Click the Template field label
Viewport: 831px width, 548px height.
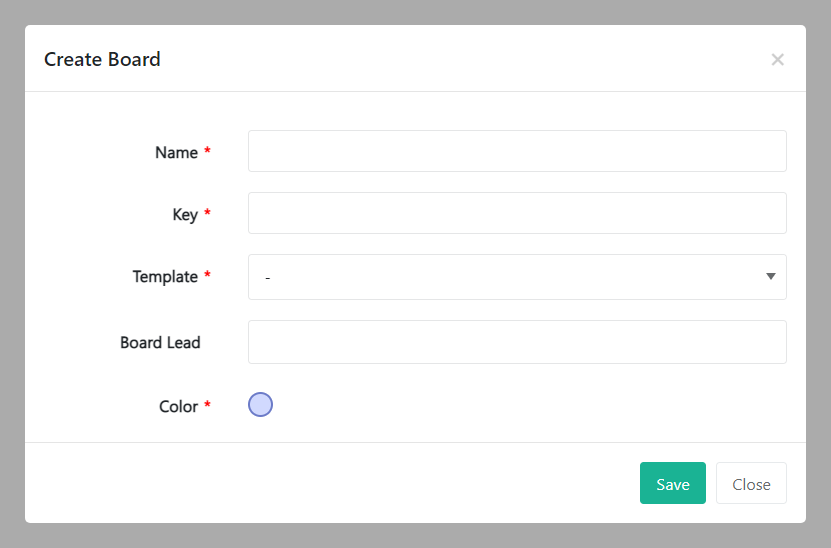click(x=165, y=277)
